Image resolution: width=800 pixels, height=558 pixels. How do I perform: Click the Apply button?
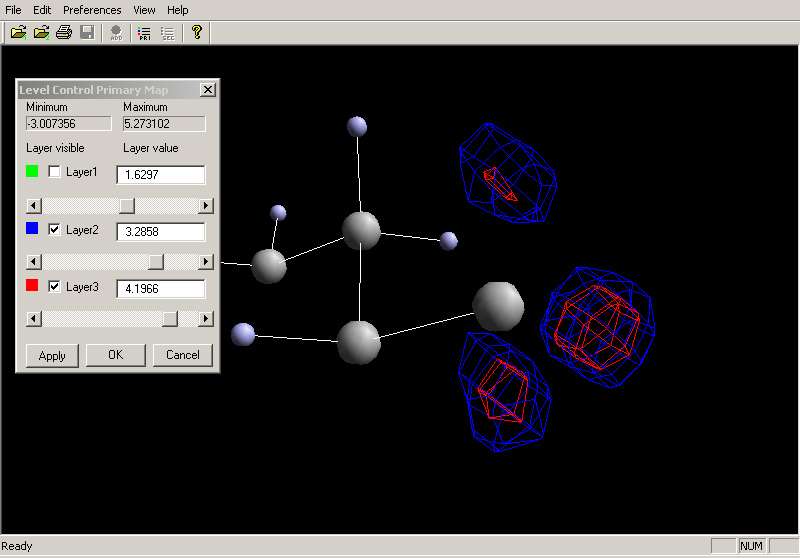tap(52, 356)
